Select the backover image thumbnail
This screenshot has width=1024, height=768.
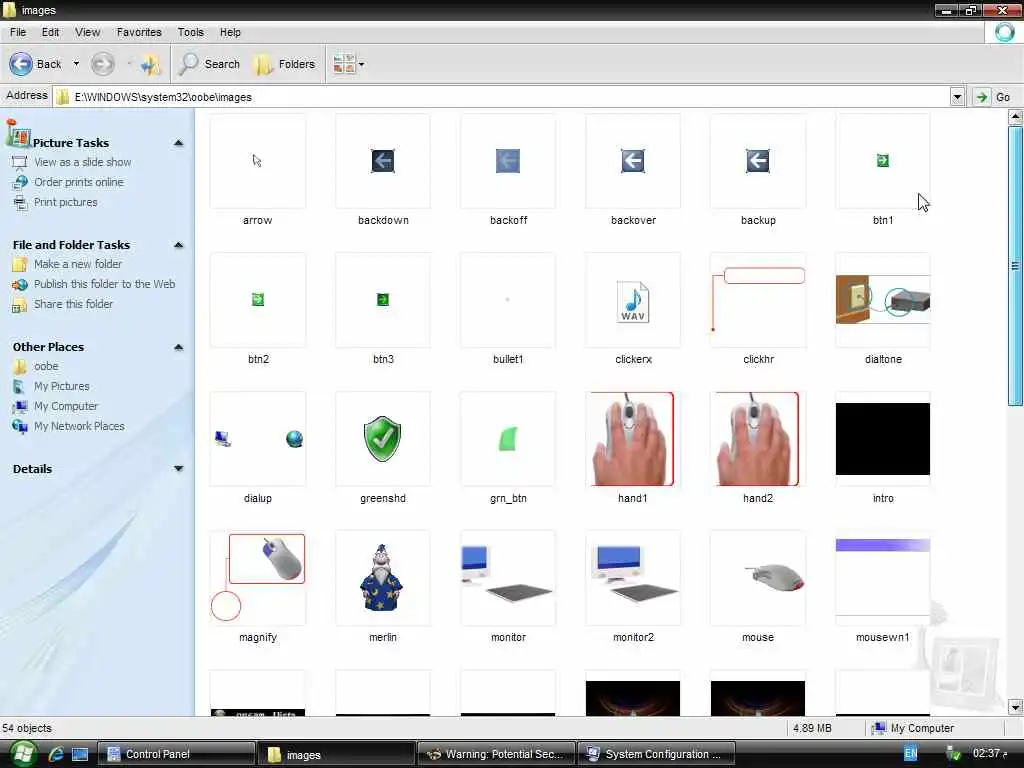click(x=633, y=161)
